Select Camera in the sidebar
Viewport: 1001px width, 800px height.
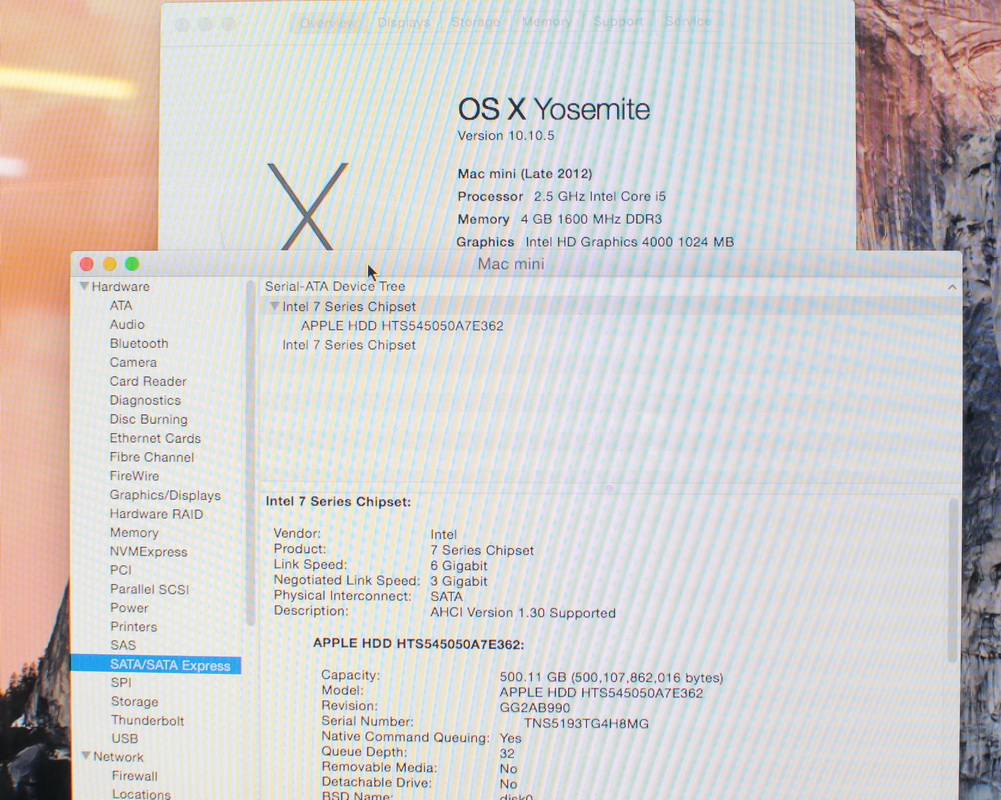(133, 362)
